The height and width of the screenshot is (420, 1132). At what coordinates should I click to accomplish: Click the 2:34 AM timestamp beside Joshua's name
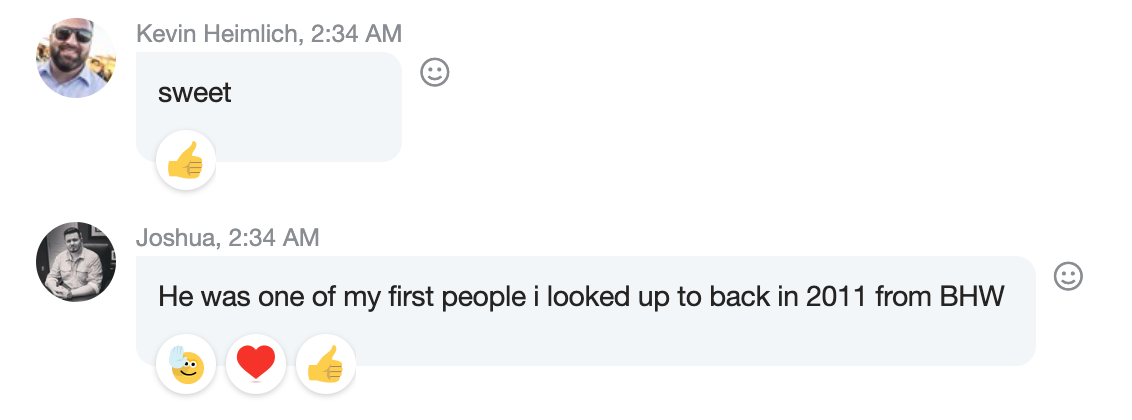tap(274, 238)
